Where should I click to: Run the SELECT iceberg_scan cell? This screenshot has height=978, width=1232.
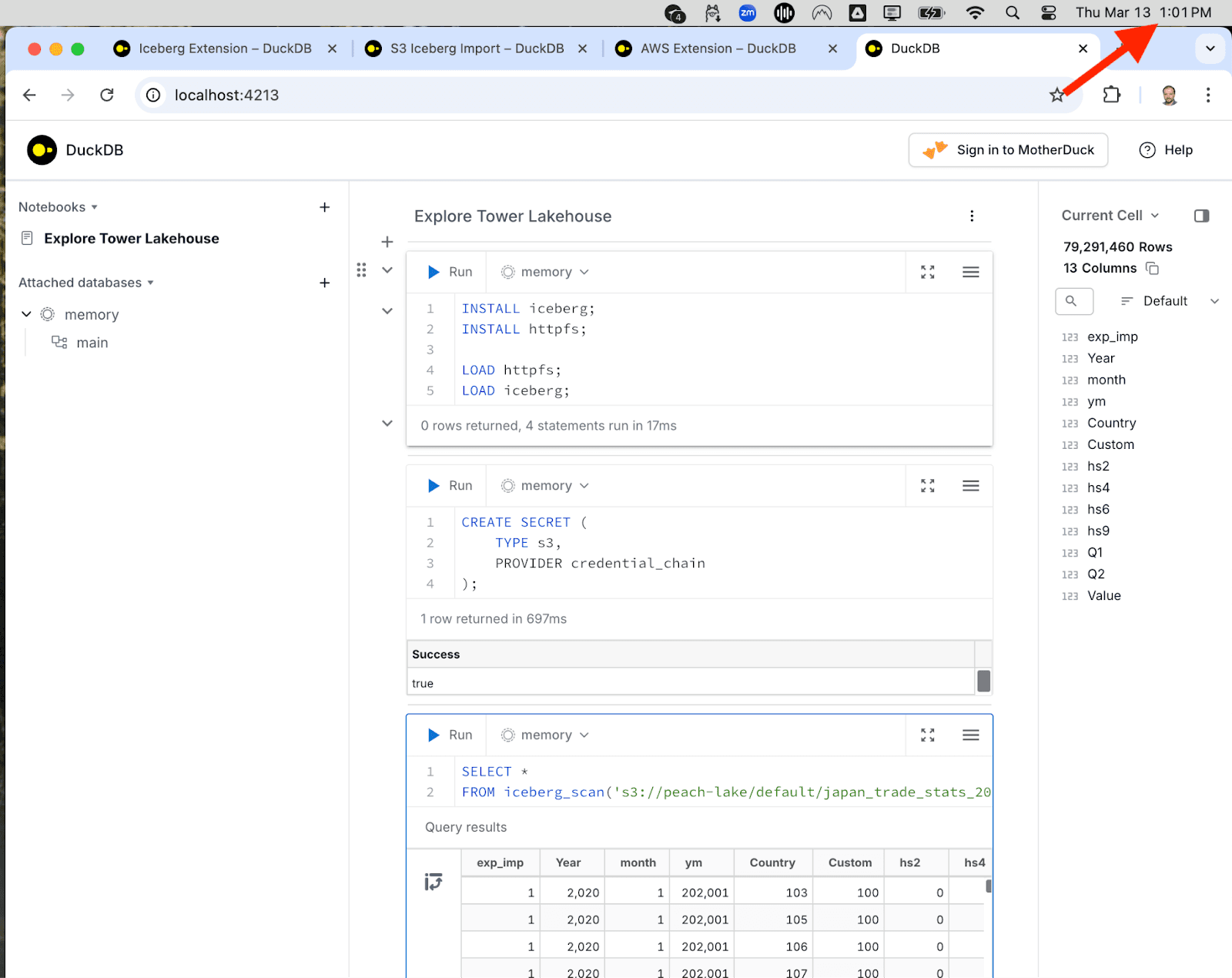coord(450,735)
